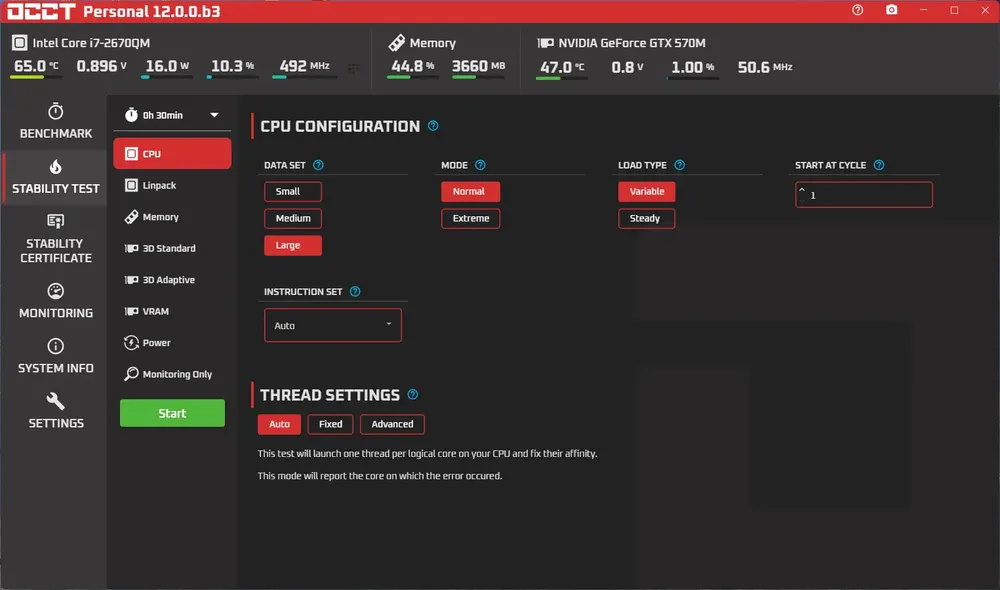This screenshot has height=590, width=1000.
Task: Open the help icon in title bar
Action: pyautogui.click(x=858, y=10)
